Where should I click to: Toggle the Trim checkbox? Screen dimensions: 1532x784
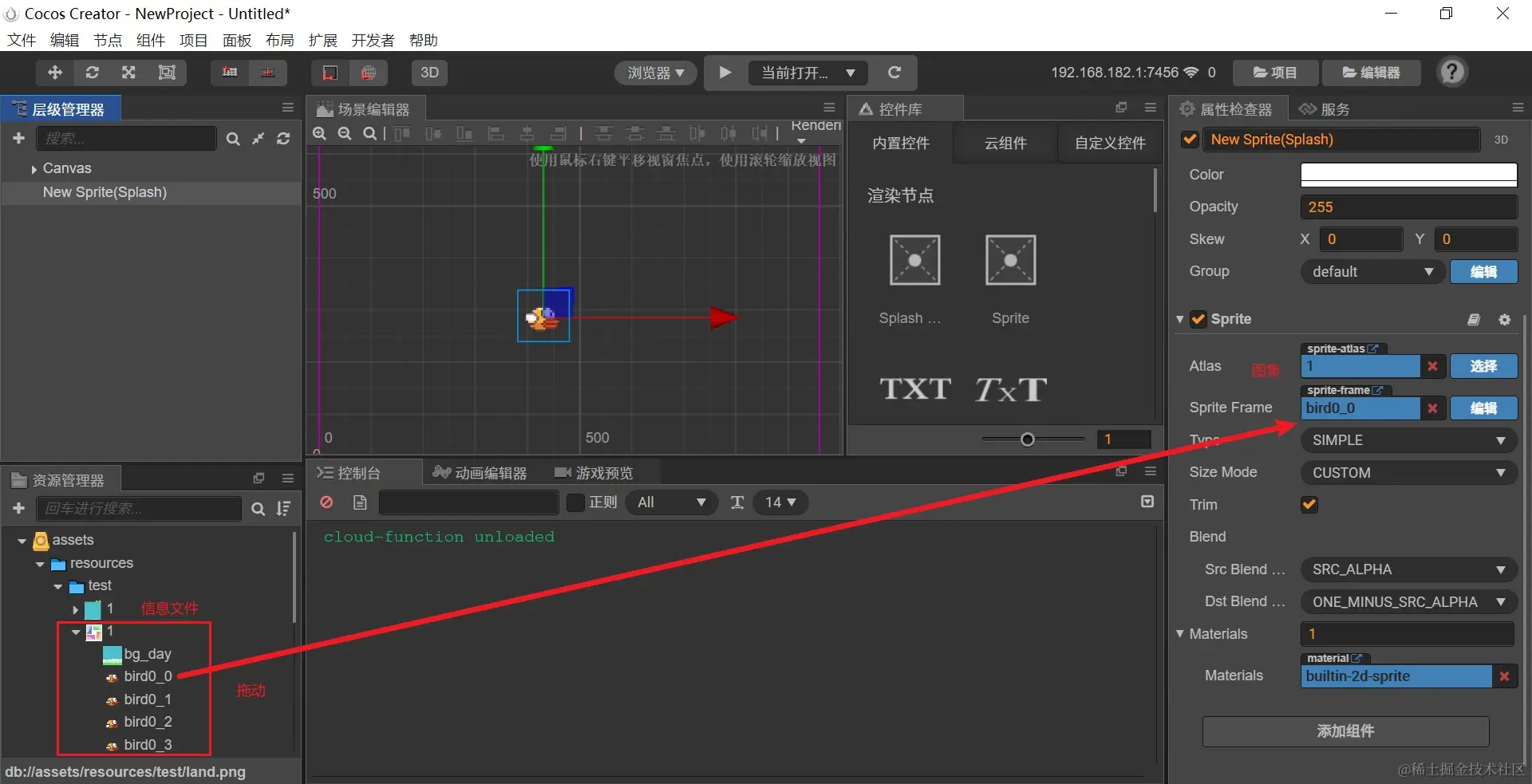(1309, 505)
